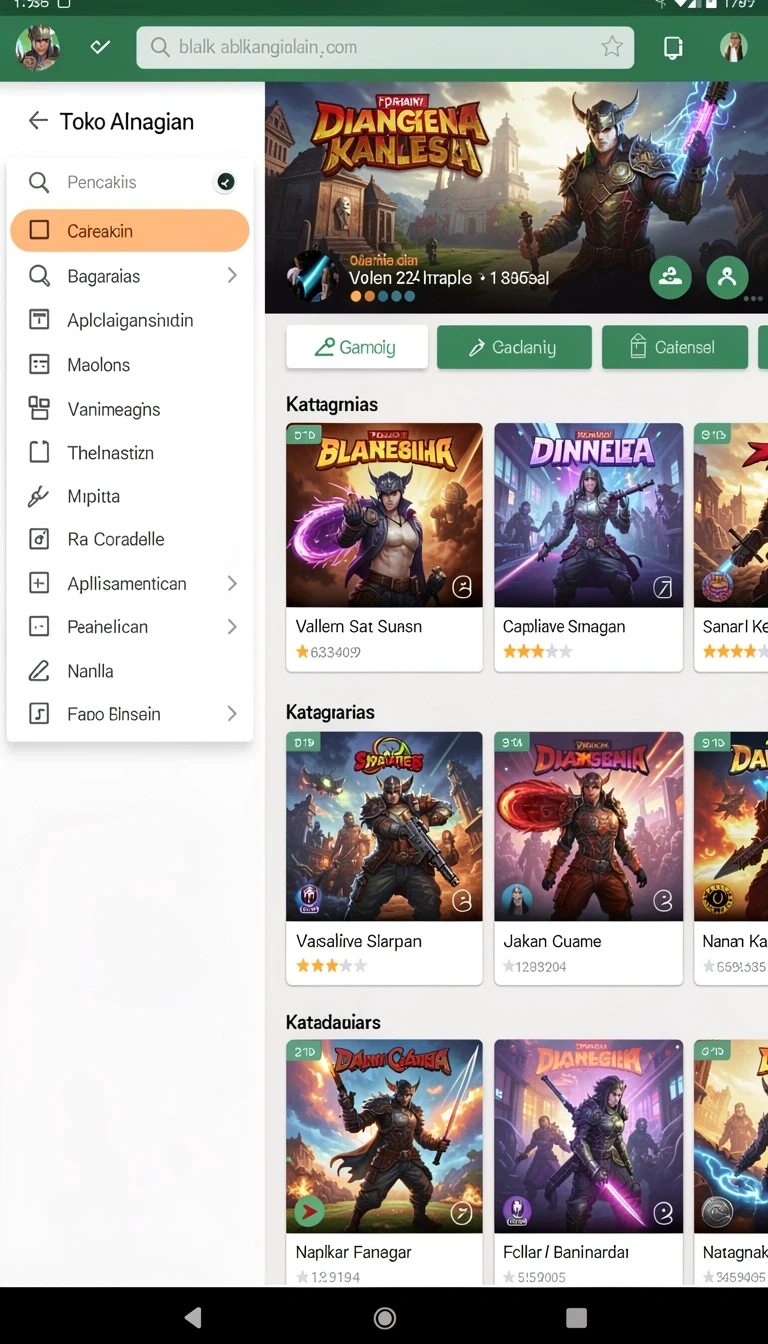Click the Katagmias section heading
This screenshot has height=1344, width=768.
pos(332,404)
